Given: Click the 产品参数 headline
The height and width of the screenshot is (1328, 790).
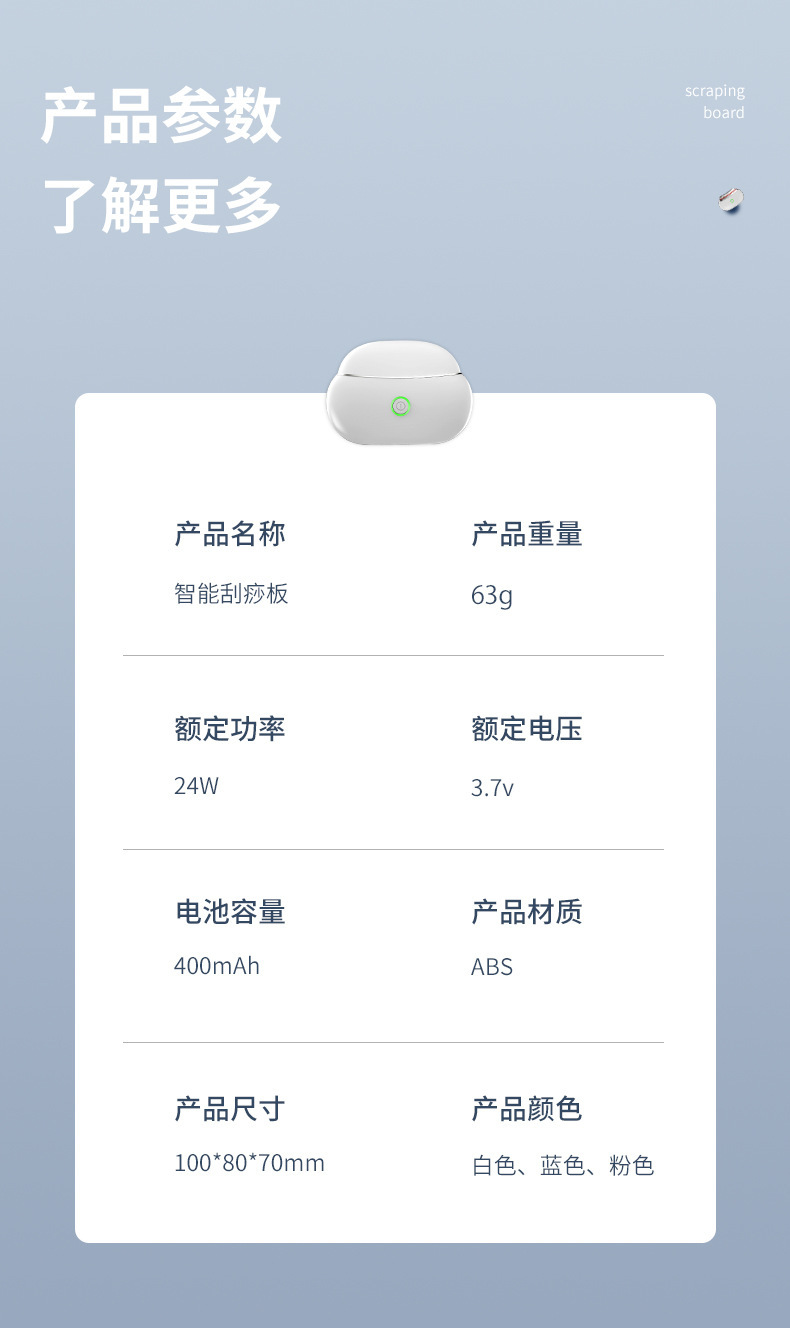Looking at the screenshot, I should [x=161, y=117].
